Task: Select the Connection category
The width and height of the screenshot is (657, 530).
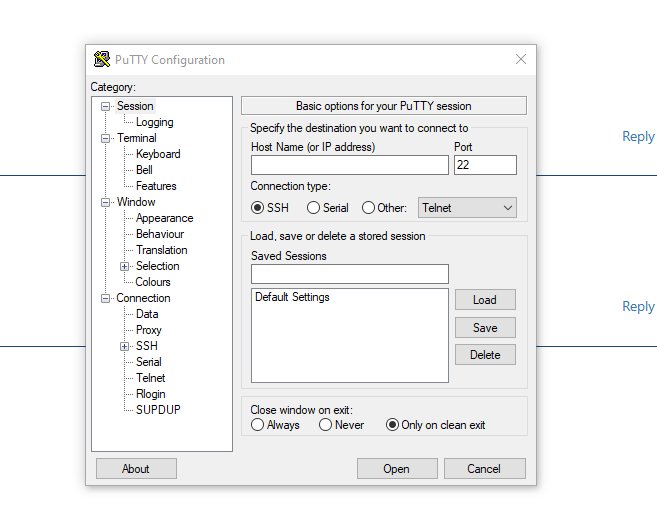Action: tap(143, 298)
